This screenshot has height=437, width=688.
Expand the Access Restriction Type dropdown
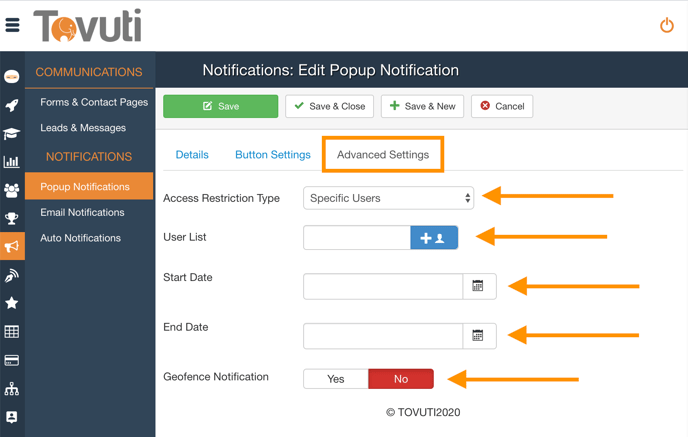tap(388, 198)
